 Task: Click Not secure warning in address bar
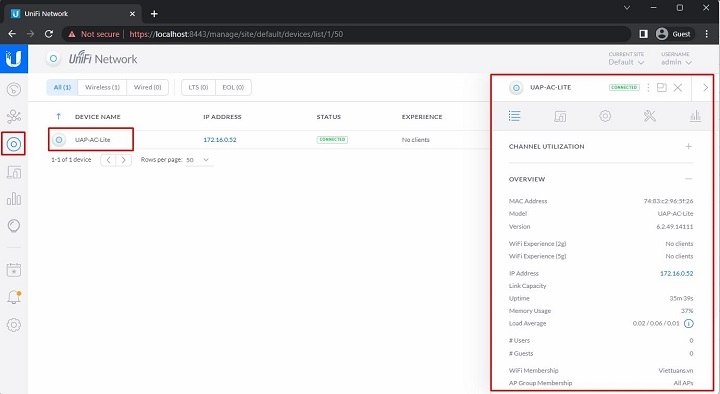point(94,34)
